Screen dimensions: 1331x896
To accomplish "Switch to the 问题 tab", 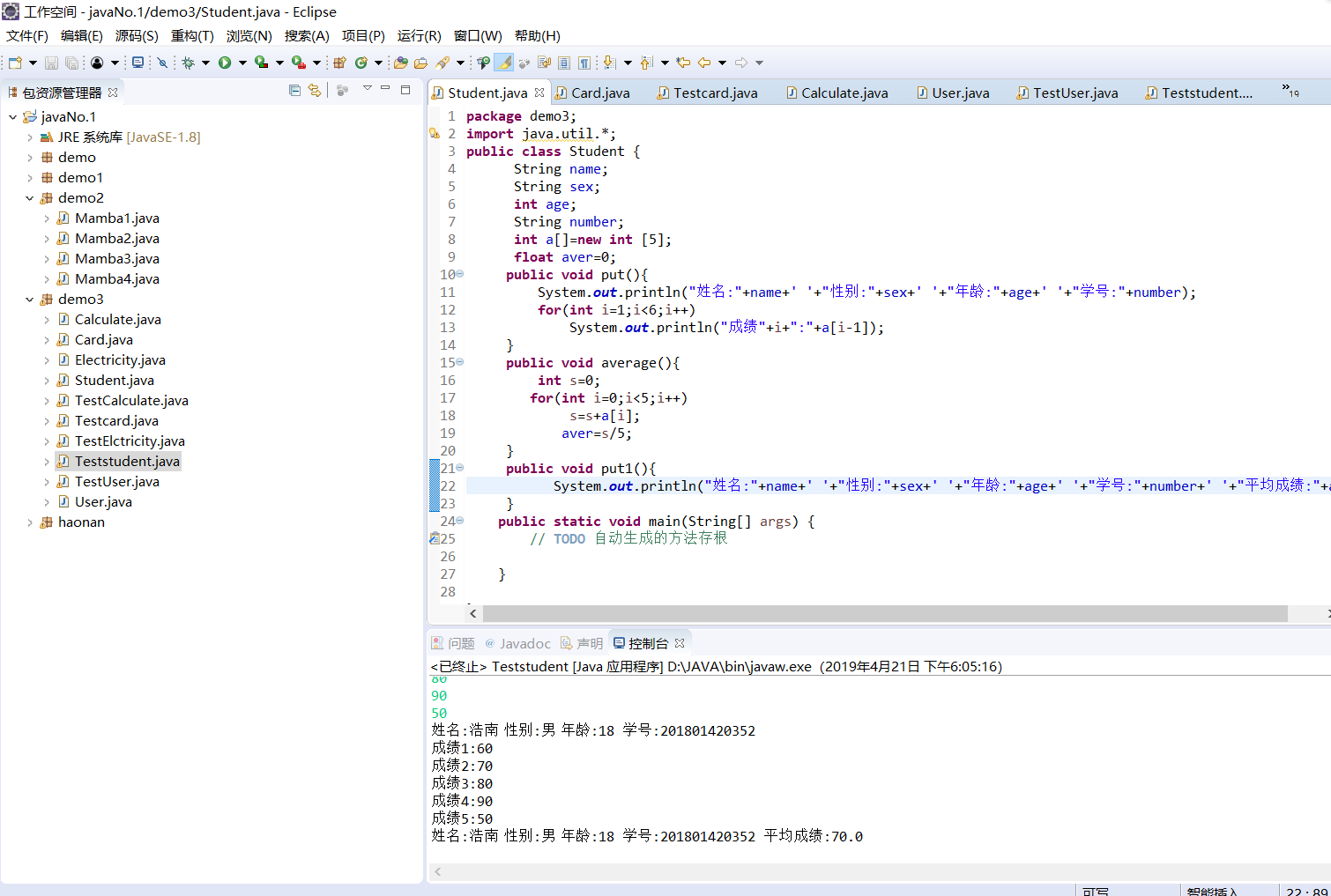I will point(453,643).
